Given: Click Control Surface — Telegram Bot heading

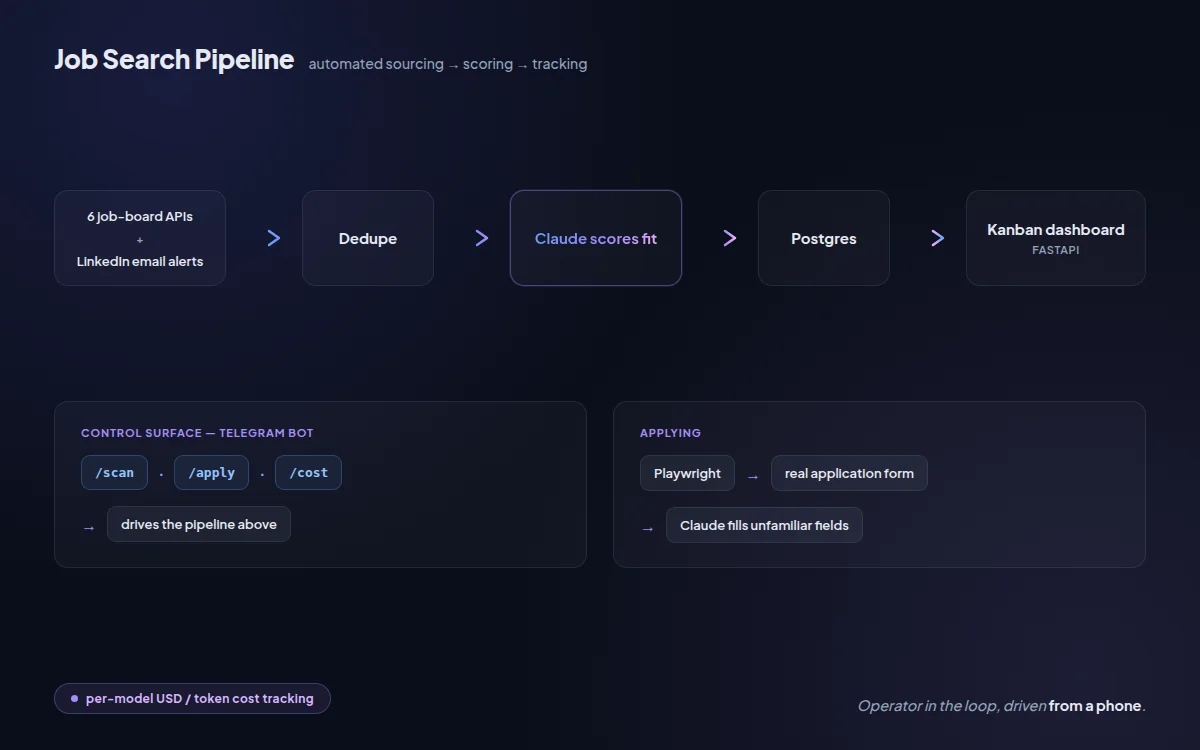Looking at the screenshot, I should (197, 433).
